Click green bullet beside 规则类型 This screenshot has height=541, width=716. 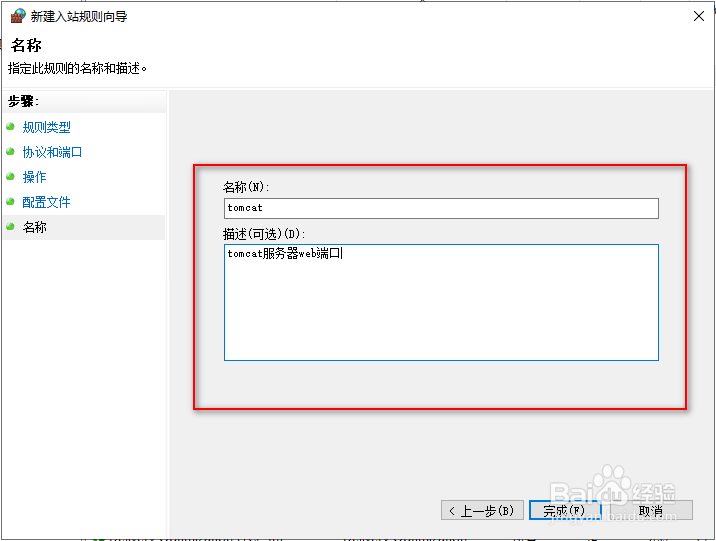pos(11,126)
